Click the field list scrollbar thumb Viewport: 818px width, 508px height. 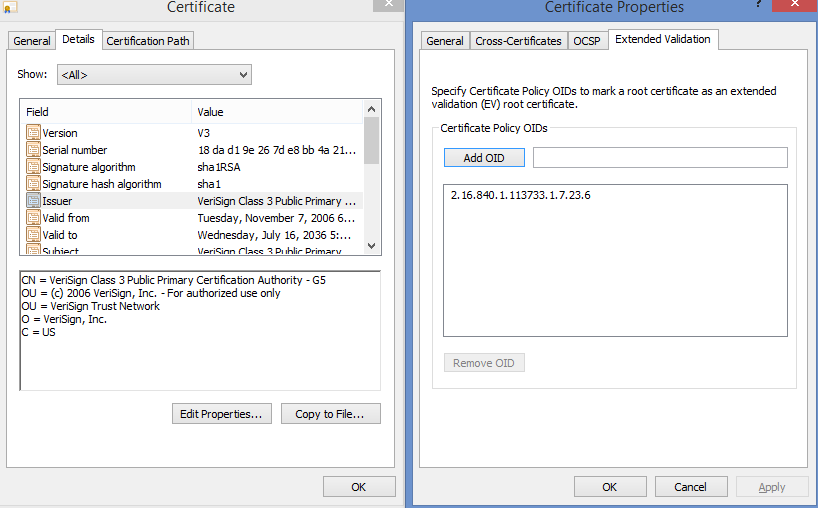click(x=371, y=141)
